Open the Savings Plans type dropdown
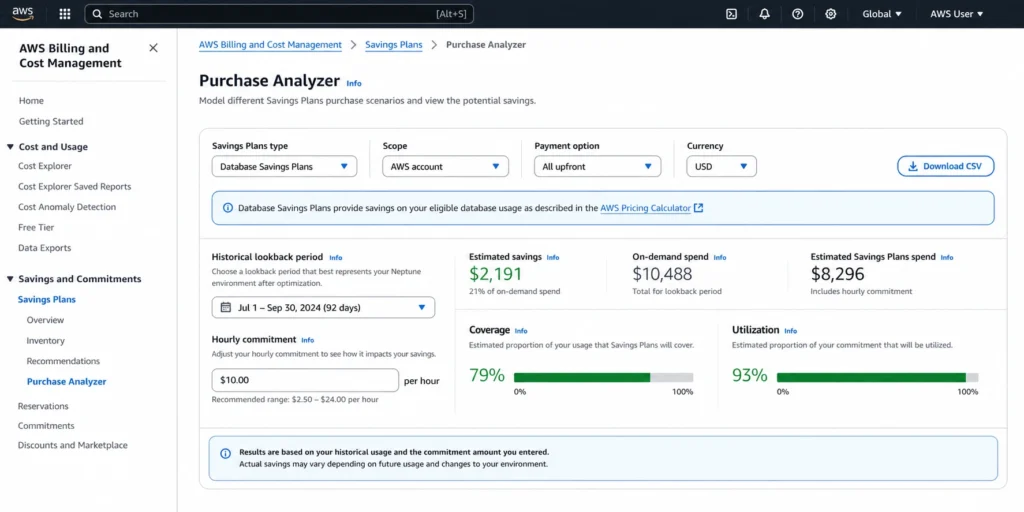1024x512 pixels. click(284, 167)
